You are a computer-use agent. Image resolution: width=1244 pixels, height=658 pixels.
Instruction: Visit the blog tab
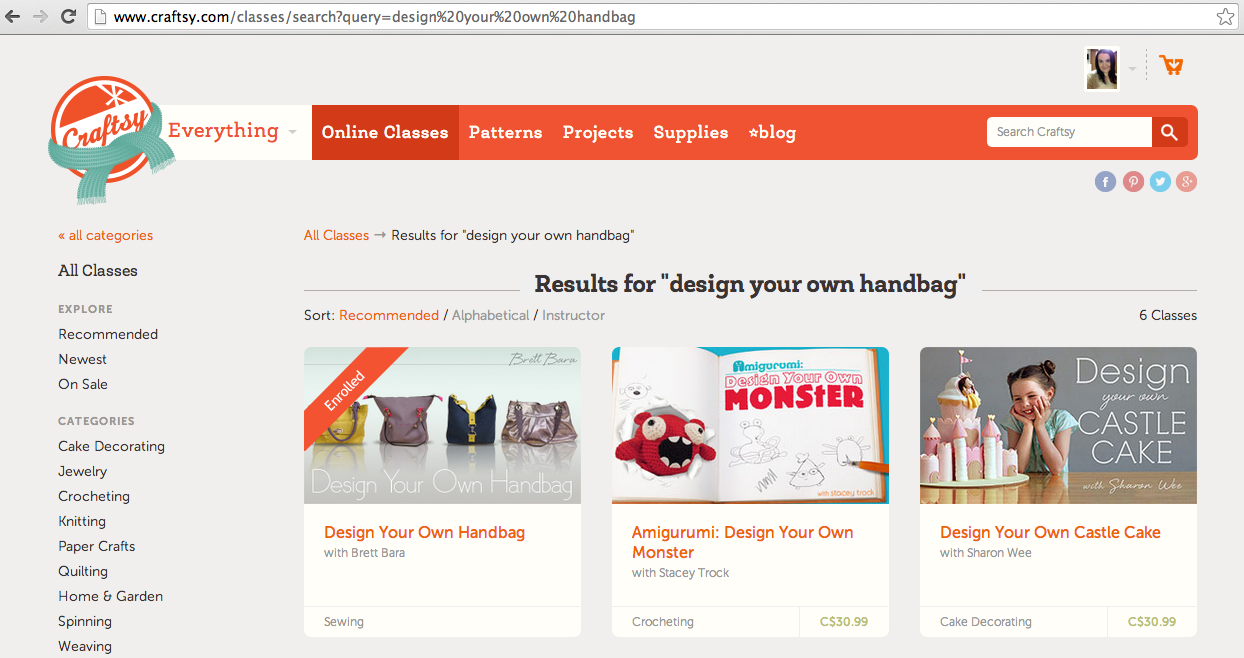(772, 132)
